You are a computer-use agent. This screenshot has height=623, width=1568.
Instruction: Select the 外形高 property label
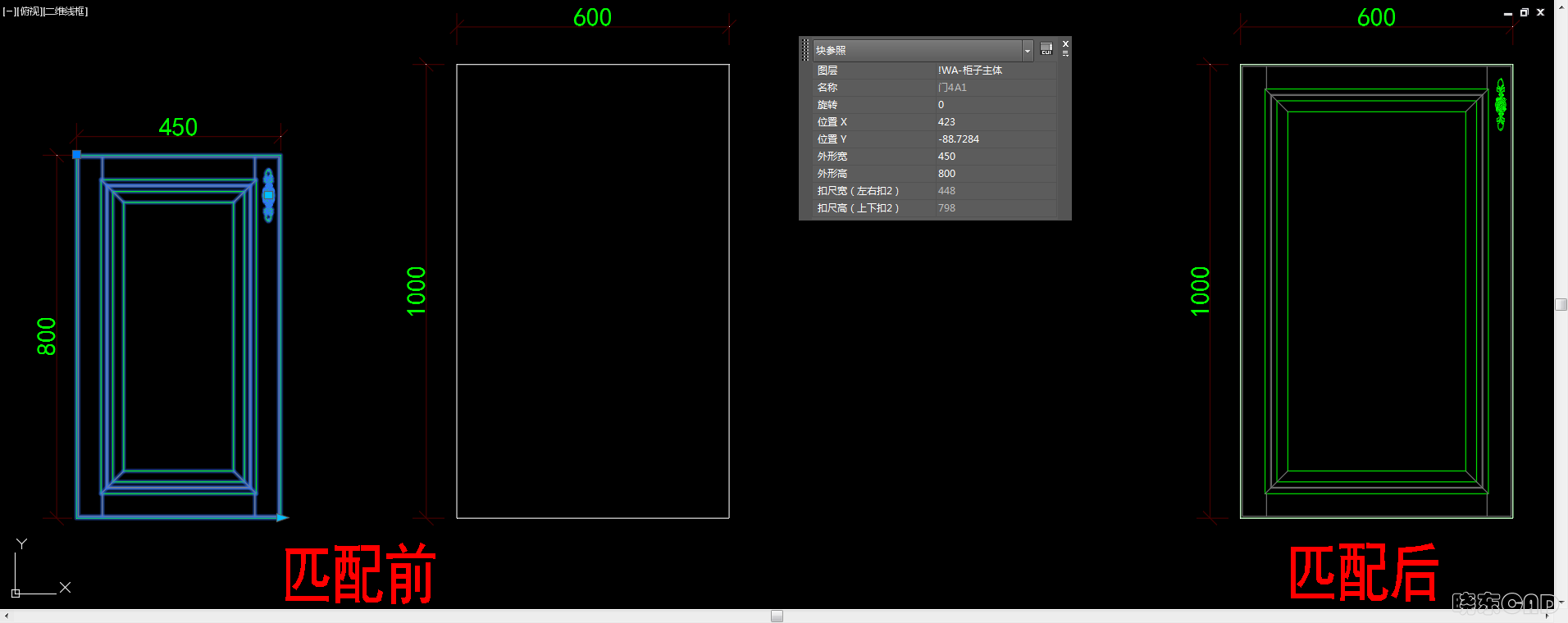point(832,174)
